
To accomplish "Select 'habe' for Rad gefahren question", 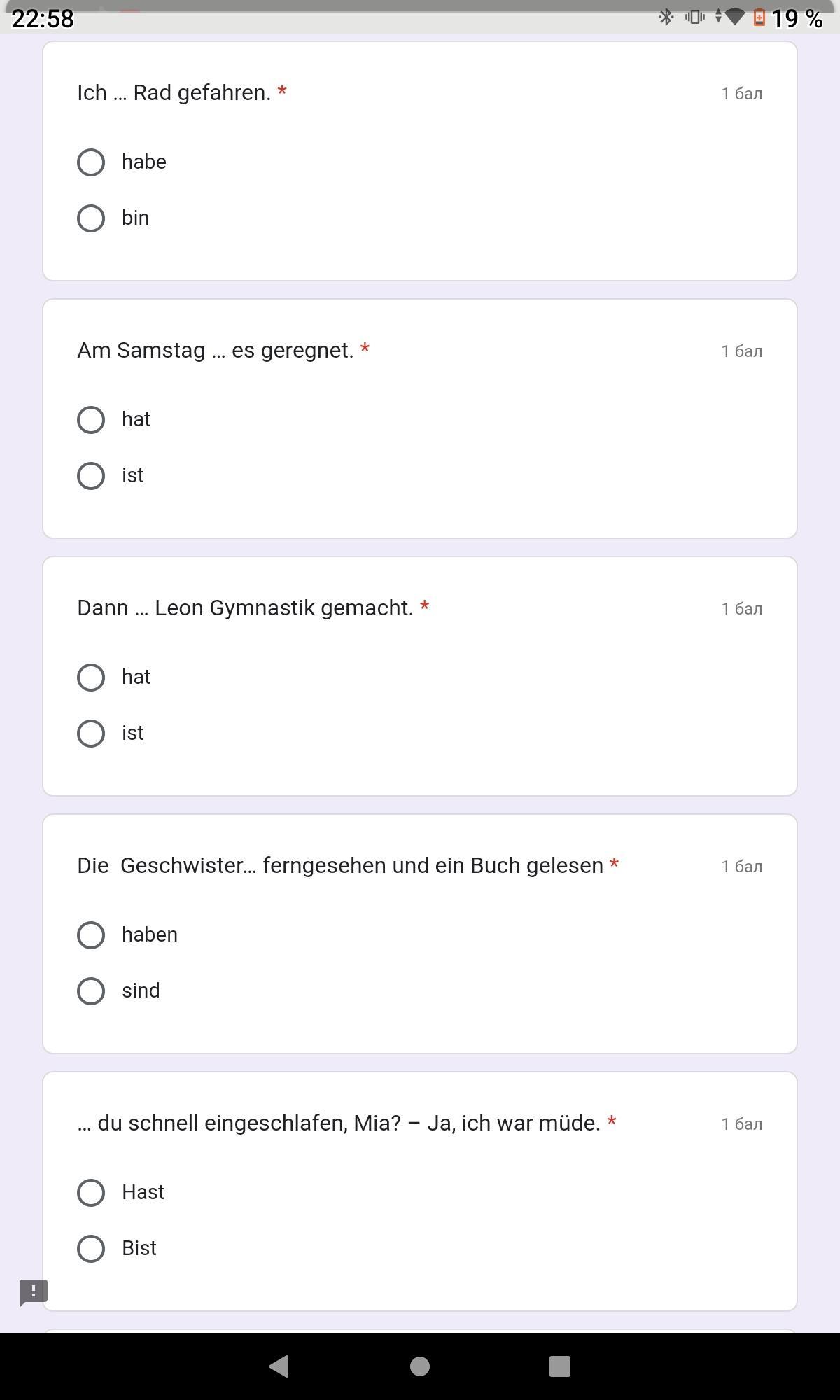I will pos(91,162).
